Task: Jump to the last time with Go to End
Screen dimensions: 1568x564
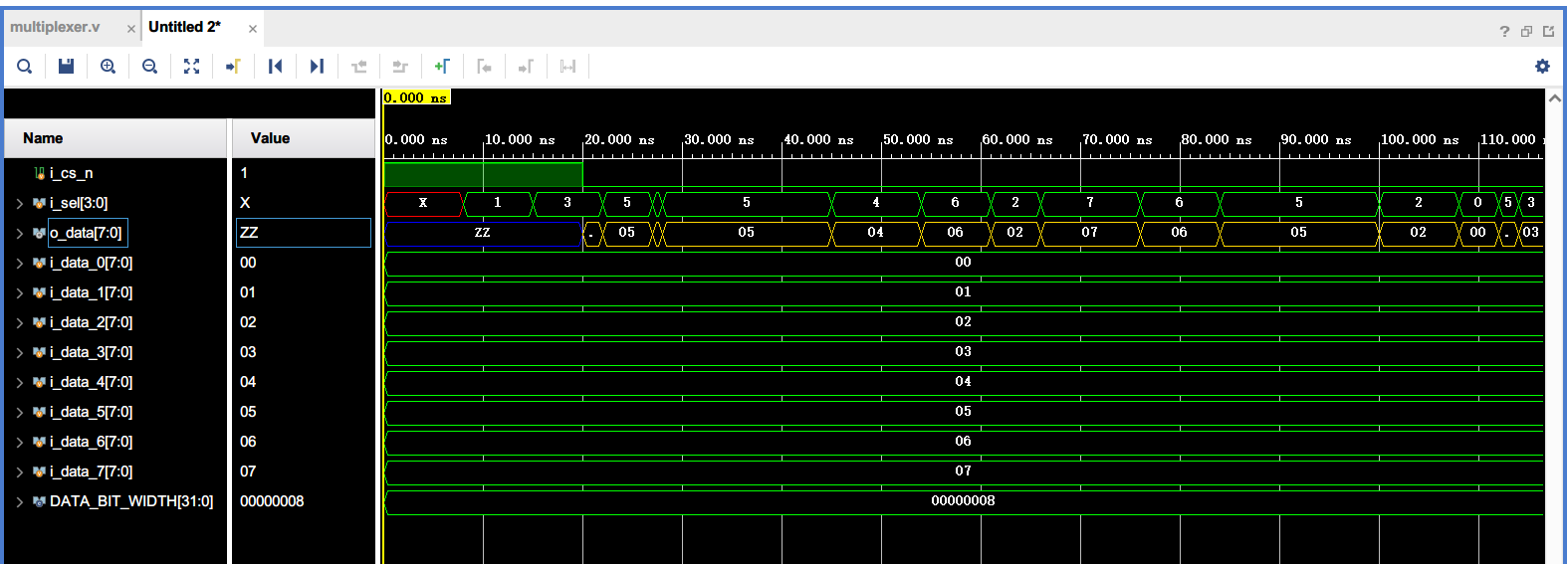Action: [318, 67]
